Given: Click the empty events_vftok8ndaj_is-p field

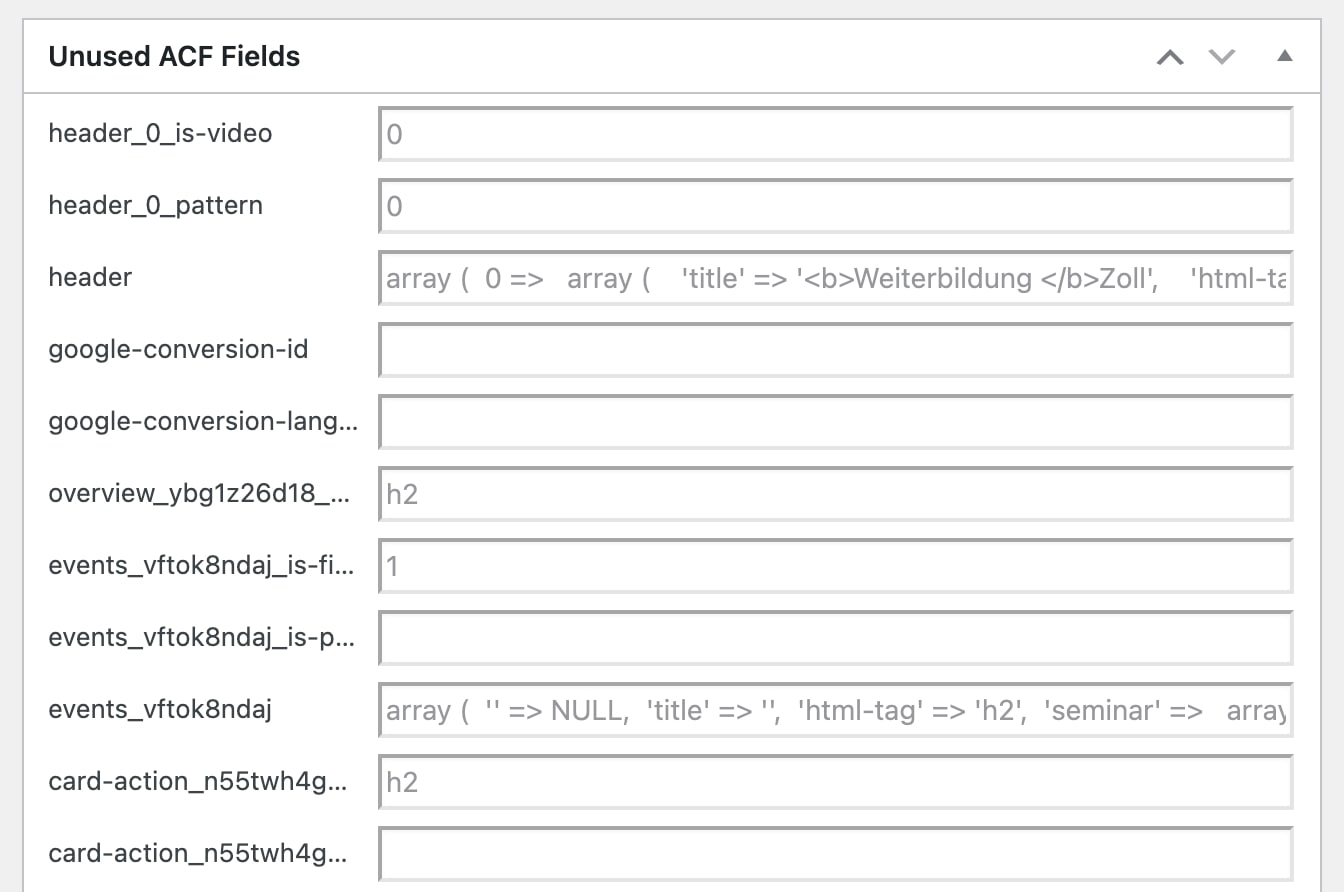Looking at the screenshot, I should (835, 638).
